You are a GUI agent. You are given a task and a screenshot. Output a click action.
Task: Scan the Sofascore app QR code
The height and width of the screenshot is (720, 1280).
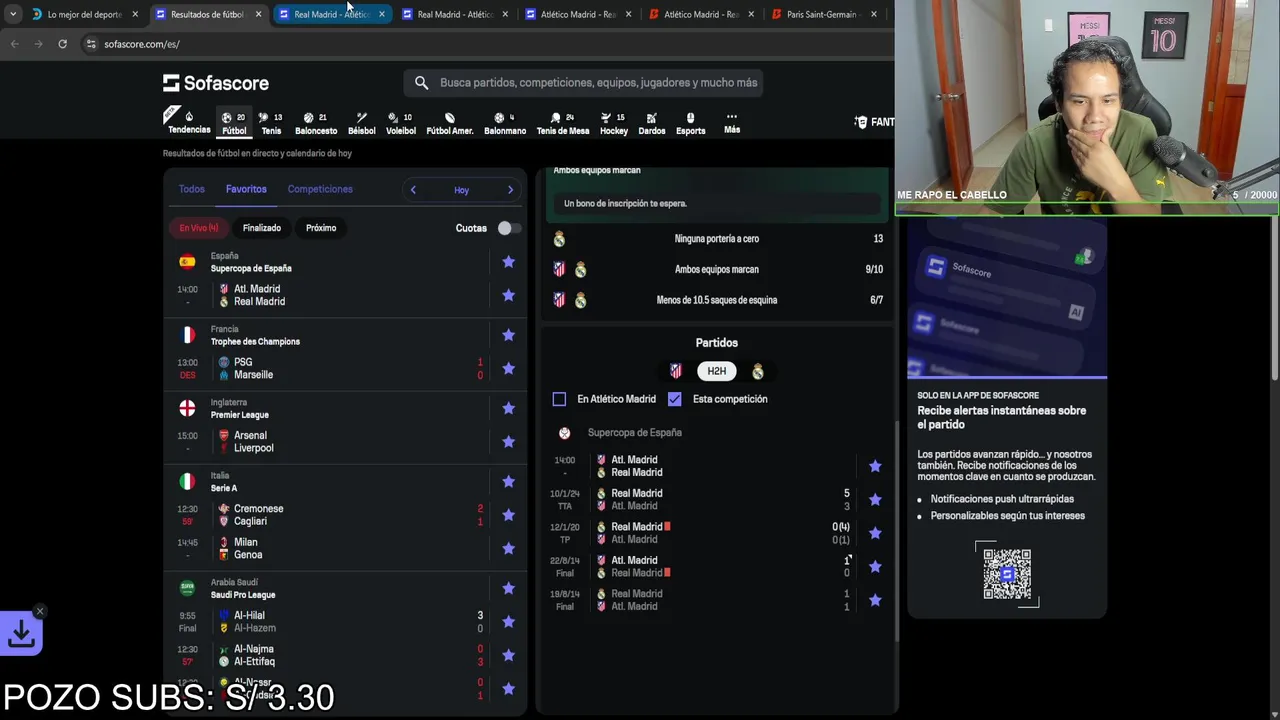pyautogui.click(x=1007, y=574)
